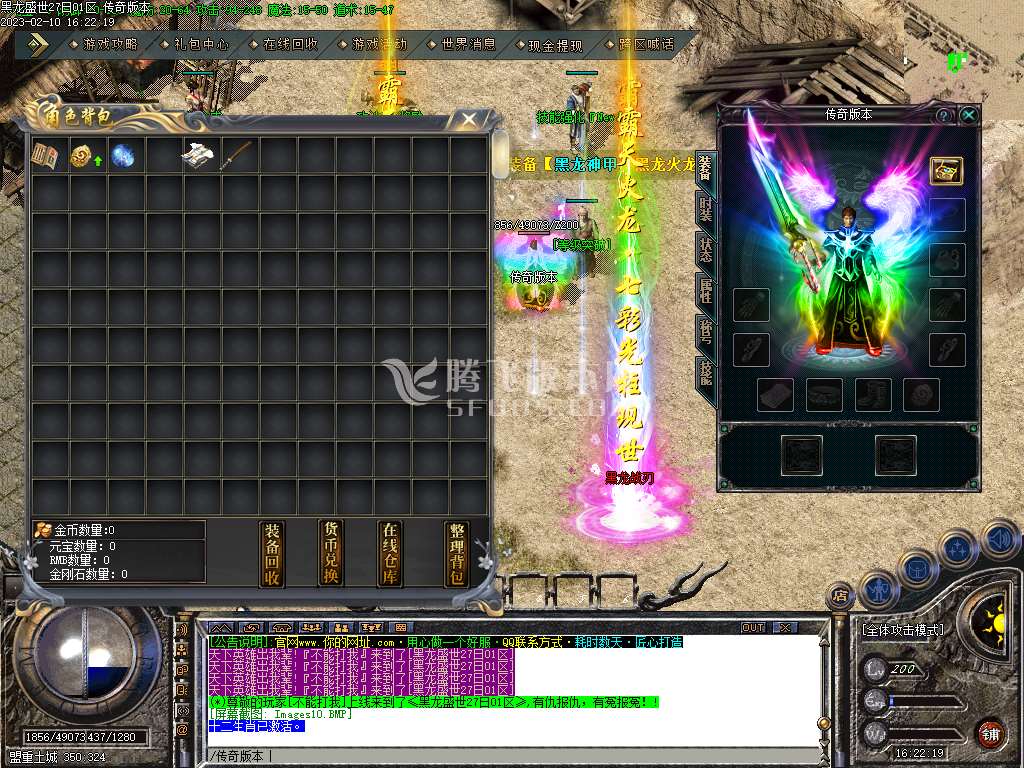Click 整理背包 to sort the bag

pos(456,554)
